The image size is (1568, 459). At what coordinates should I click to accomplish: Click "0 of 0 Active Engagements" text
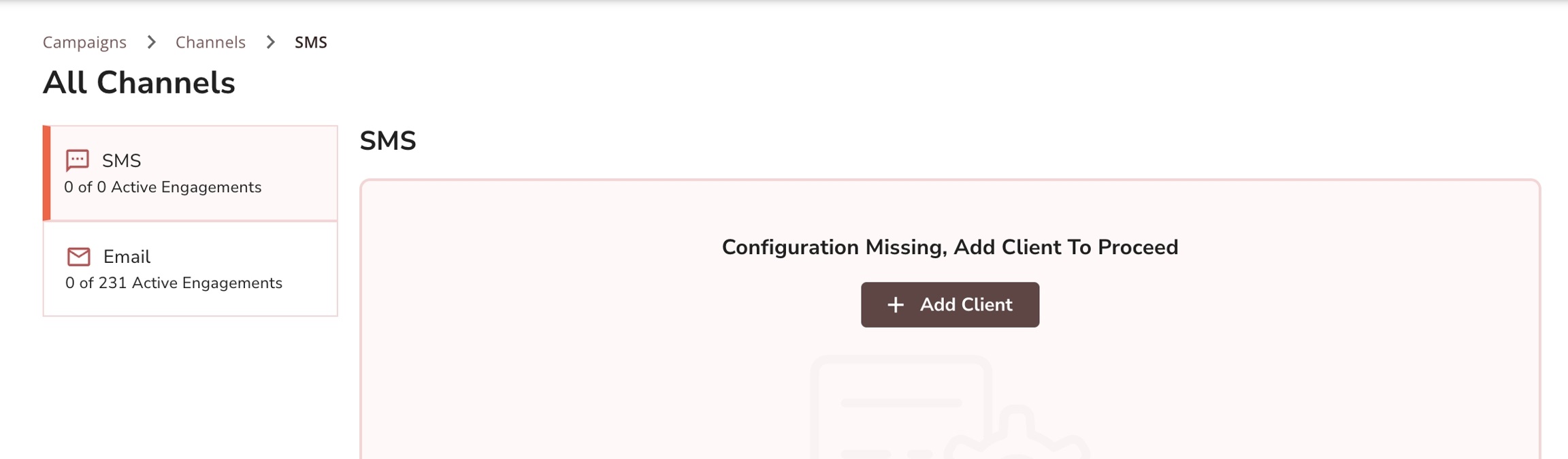(x=163, y=187)
